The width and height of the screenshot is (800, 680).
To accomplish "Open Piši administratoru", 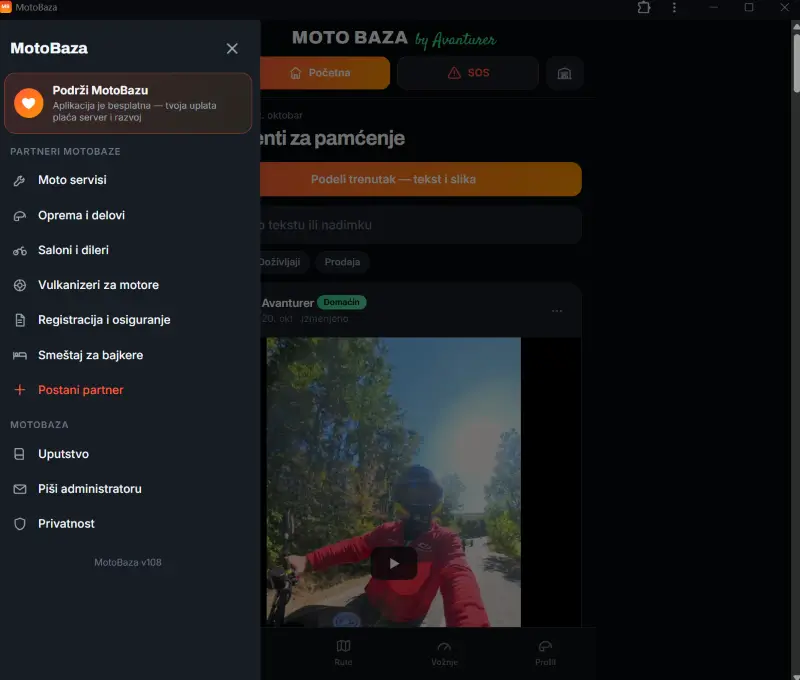I will (128, 489).
